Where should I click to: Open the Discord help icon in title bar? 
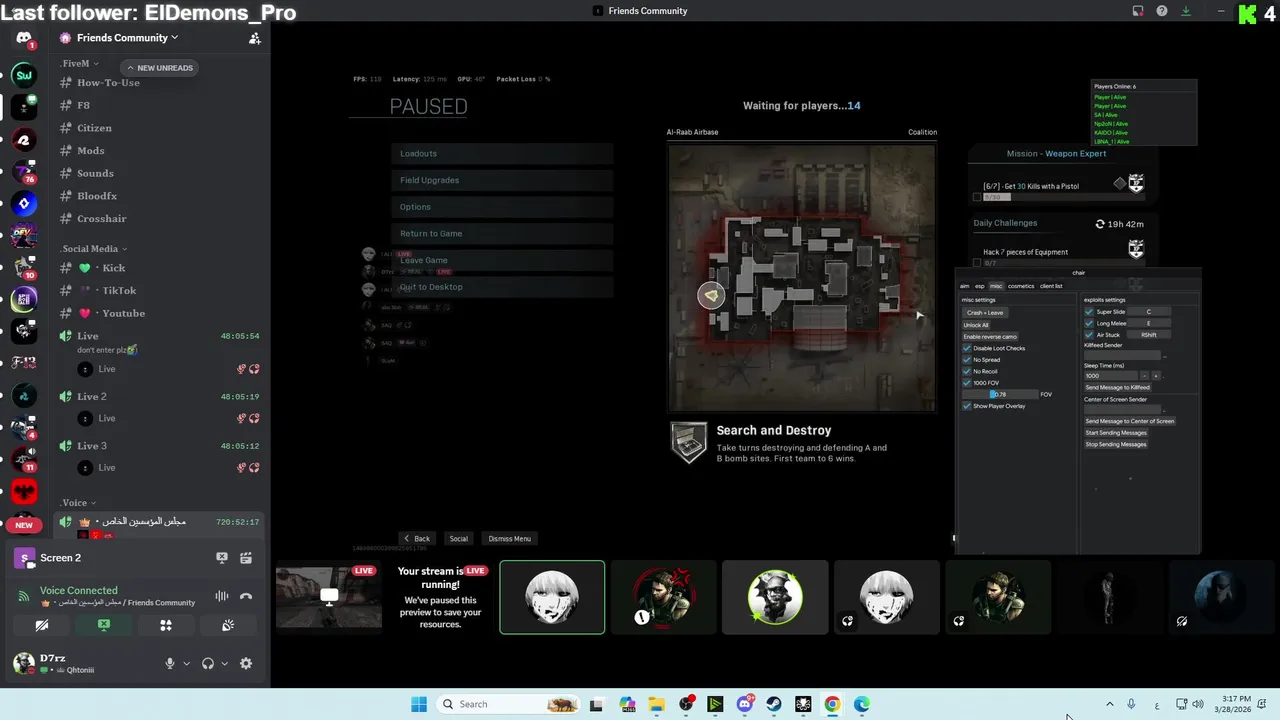1162,11
